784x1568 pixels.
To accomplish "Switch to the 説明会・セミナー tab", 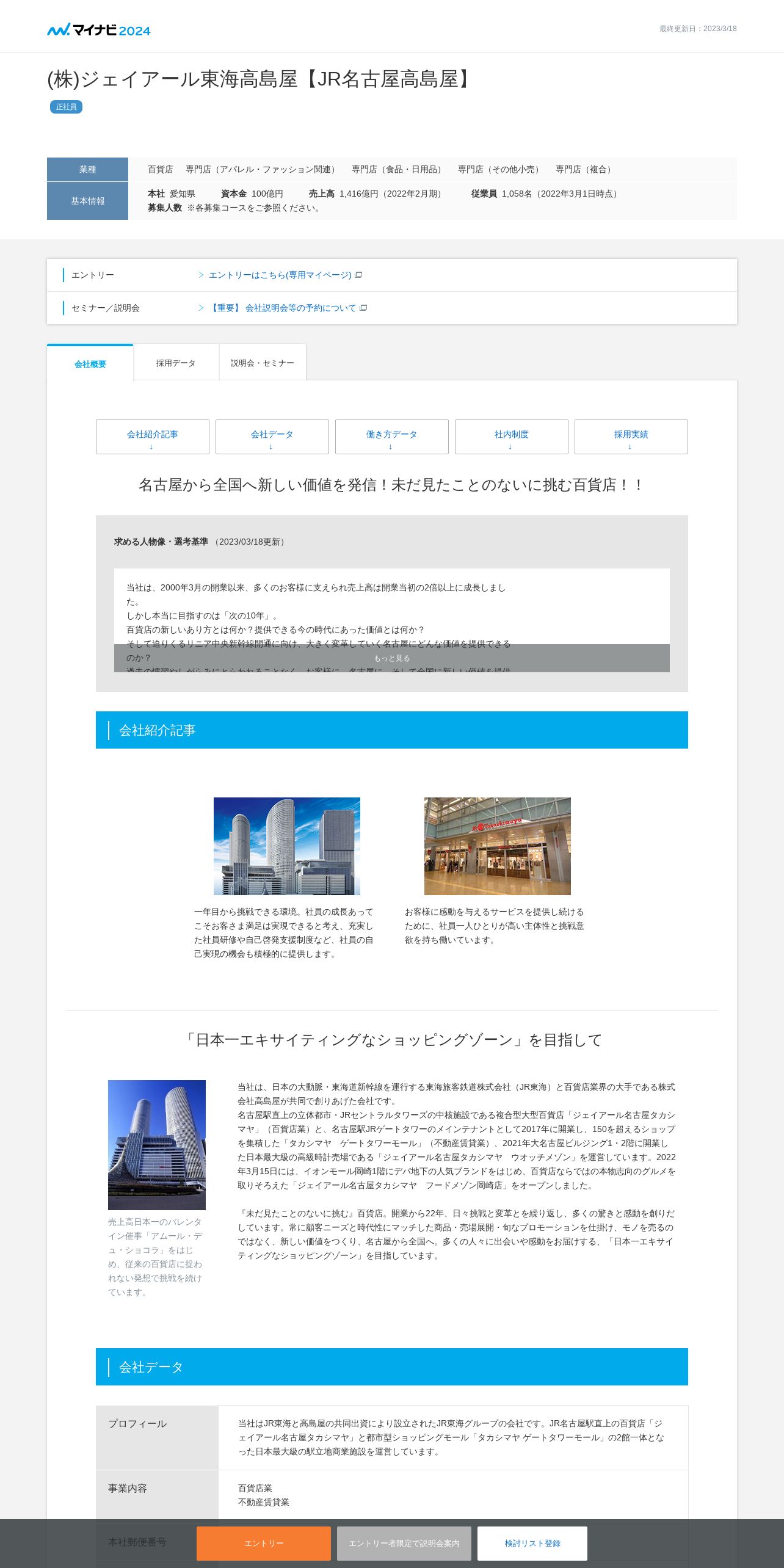I will [x=263, y=363].
